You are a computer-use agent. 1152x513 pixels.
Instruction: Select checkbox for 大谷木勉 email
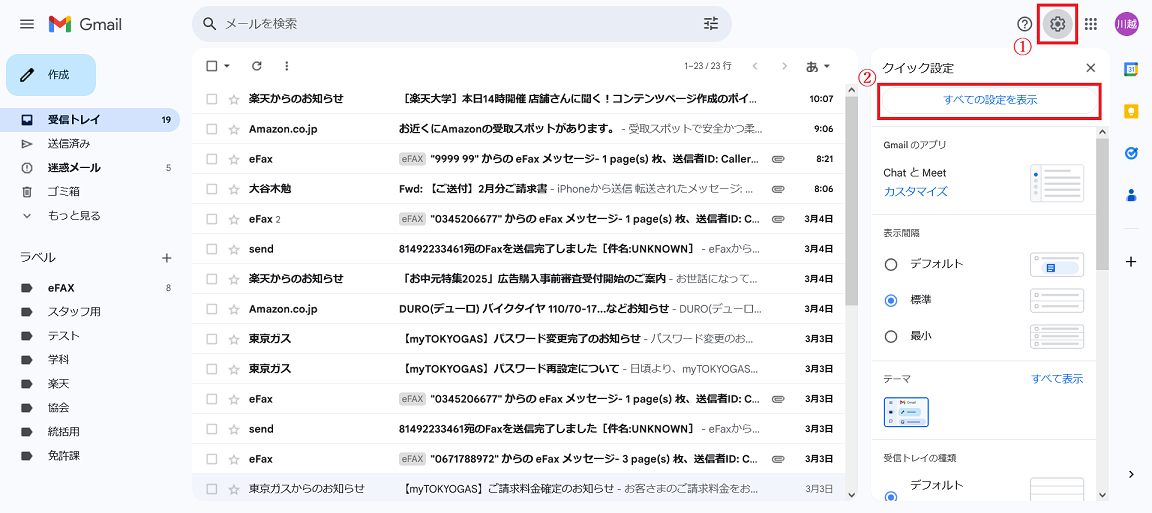(x=211, y=189)
